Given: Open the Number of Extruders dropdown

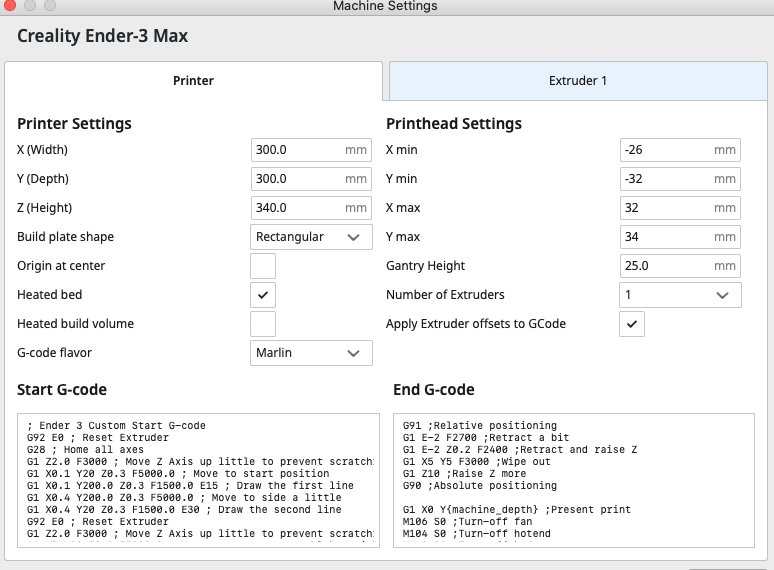Looking at the screenshot, I should (x=680, y=295).
